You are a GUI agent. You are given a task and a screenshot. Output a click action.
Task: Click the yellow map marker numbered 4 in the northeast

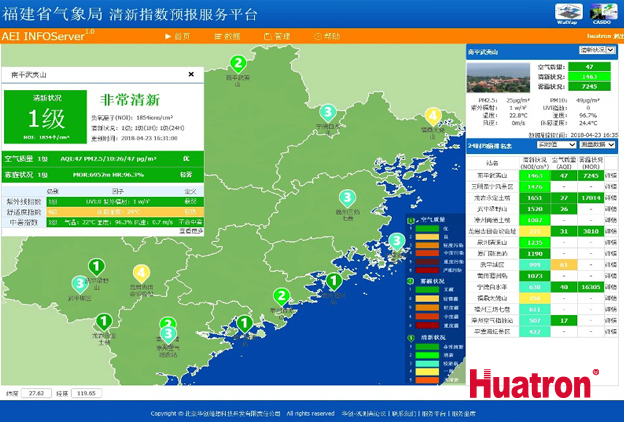432,115
